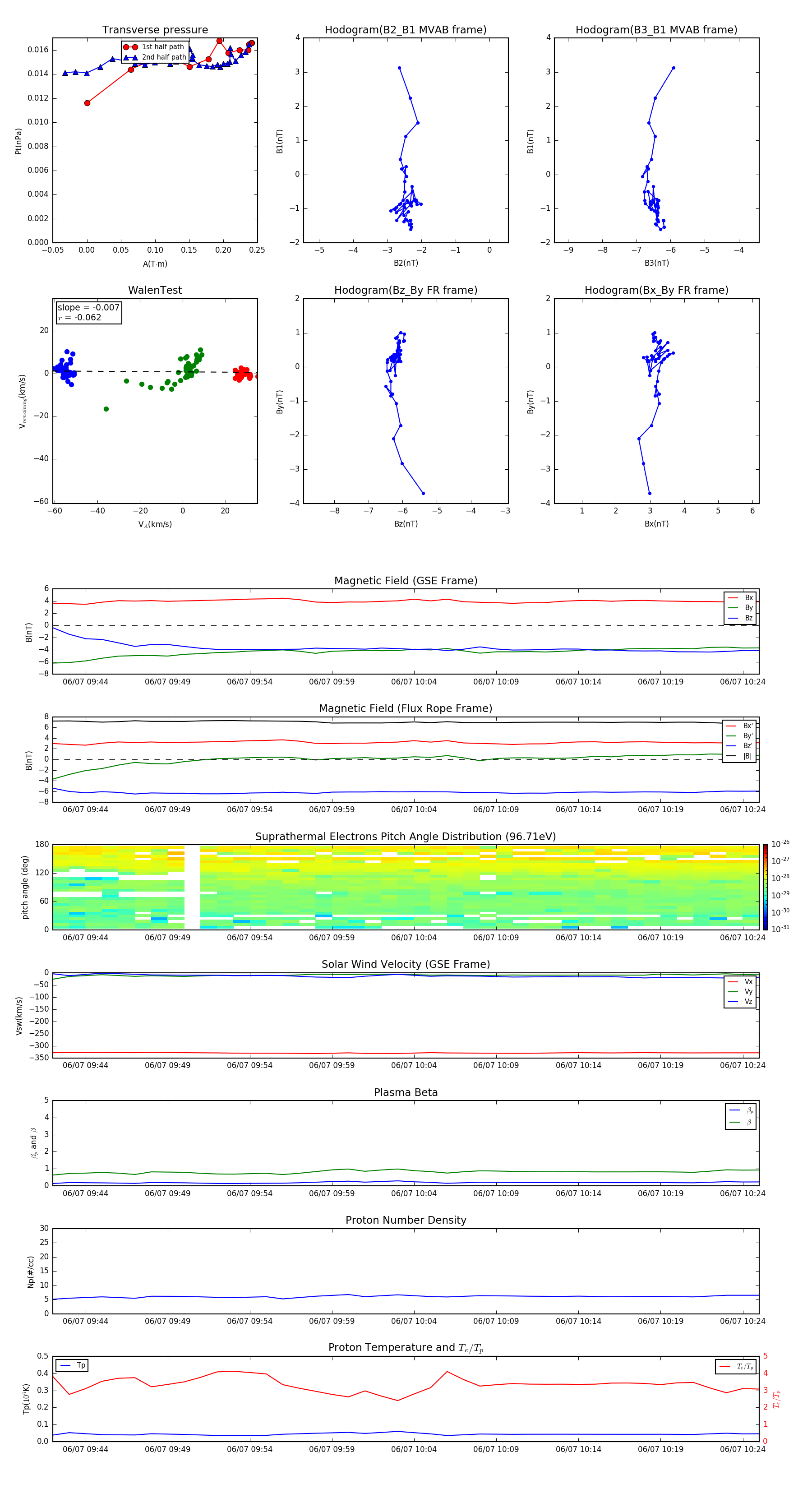Click the "pitch angle (deg)" axis label

tap(25, 887)
